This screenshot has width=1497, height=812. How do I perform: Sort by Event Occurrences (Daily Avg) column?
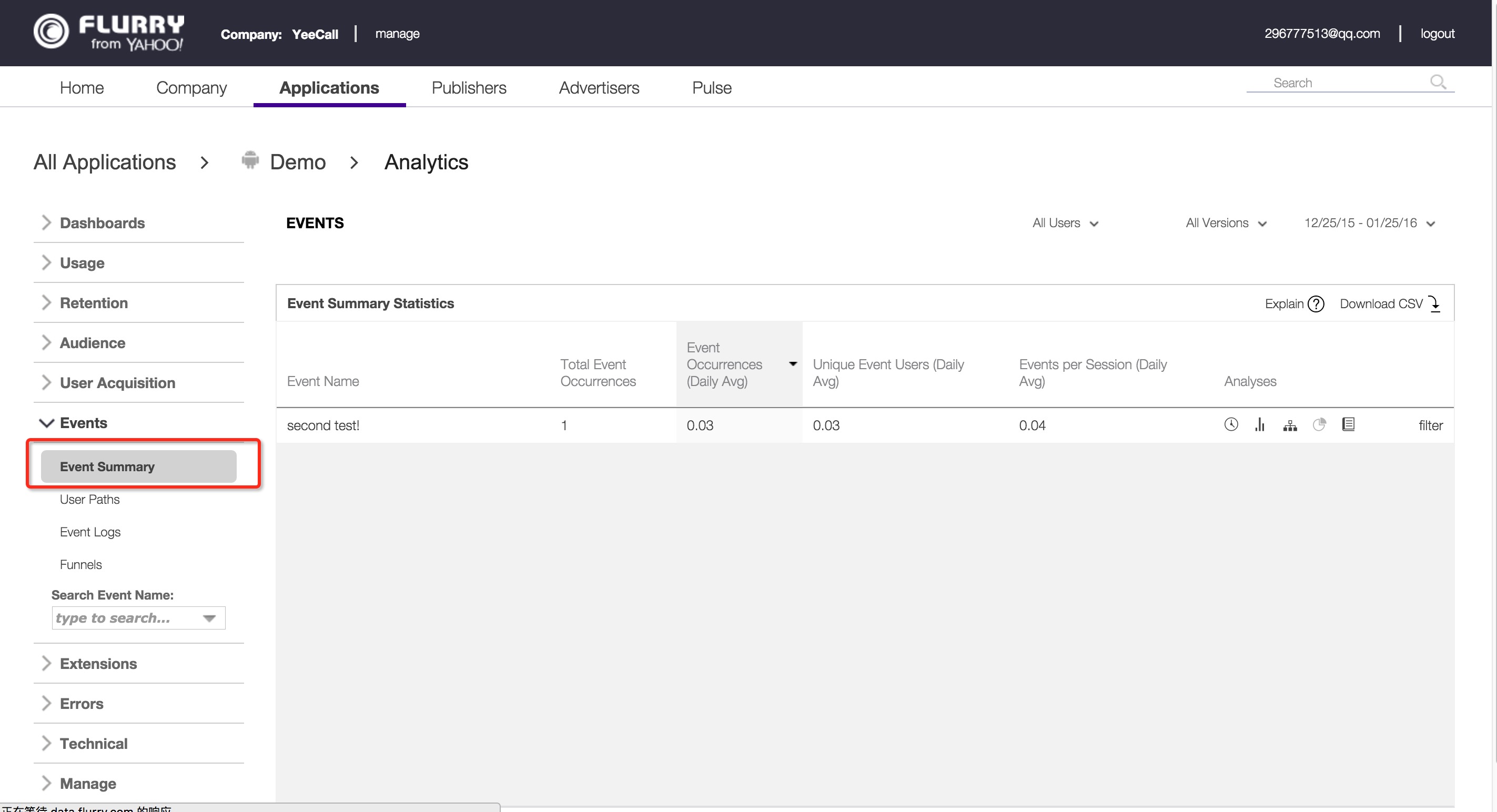click(x=739, y=364)
